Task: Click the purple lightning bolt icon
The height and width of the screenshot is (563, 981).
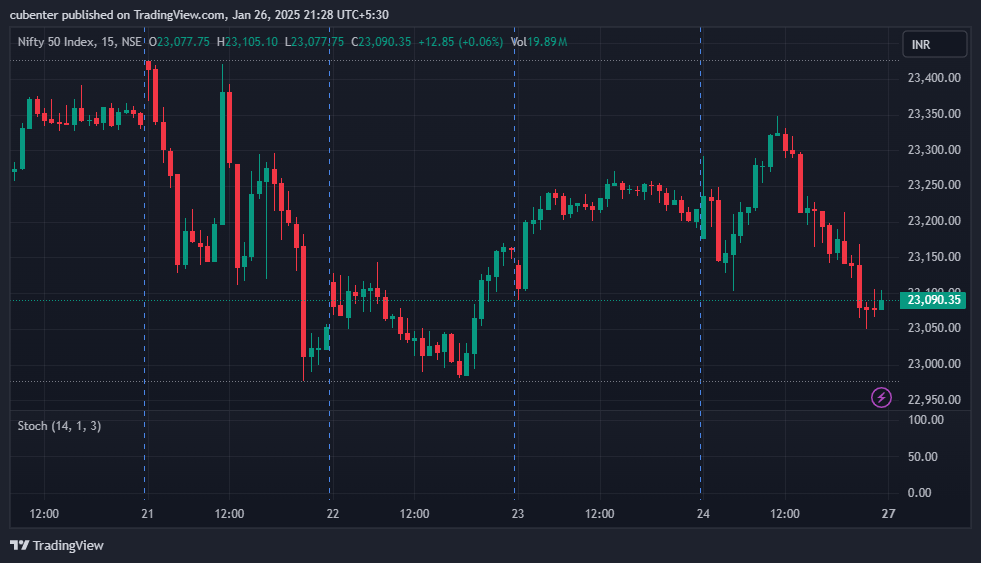Action: (881, 398)
